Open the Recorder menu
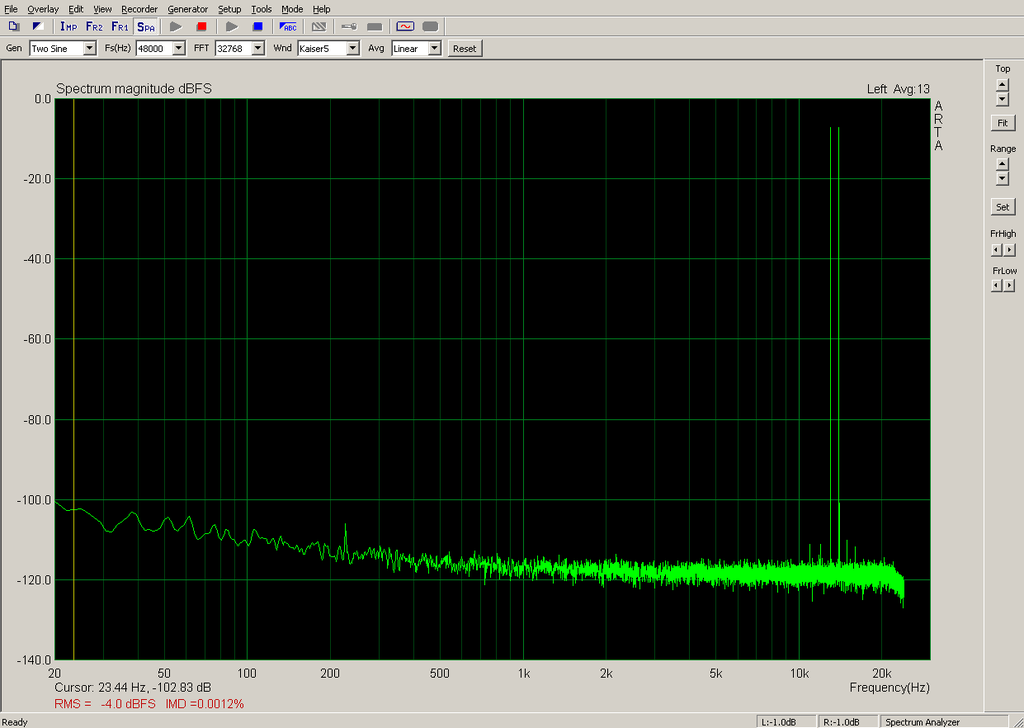Viewport: 1024px width, 728px height. 140,9
